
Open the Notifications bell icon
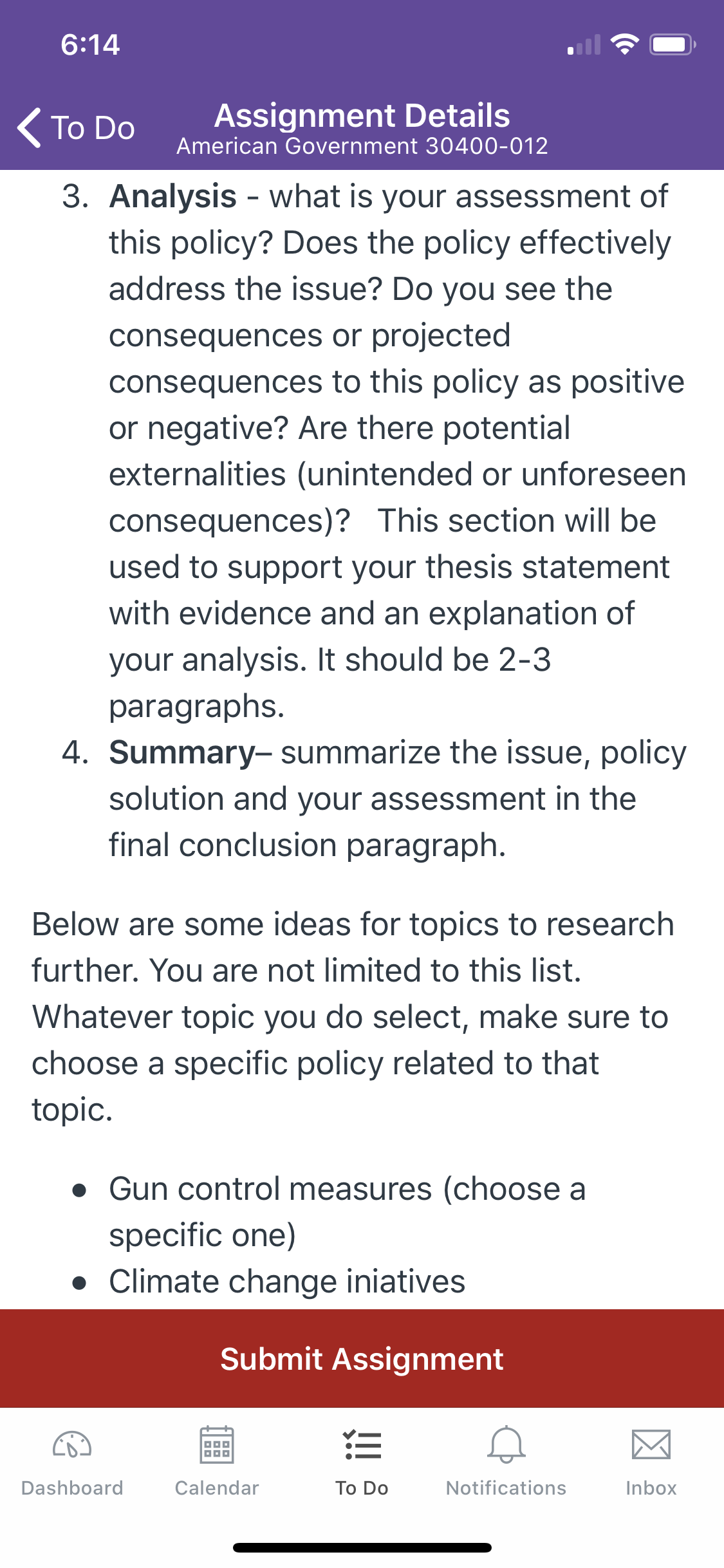click(506, 1444)
